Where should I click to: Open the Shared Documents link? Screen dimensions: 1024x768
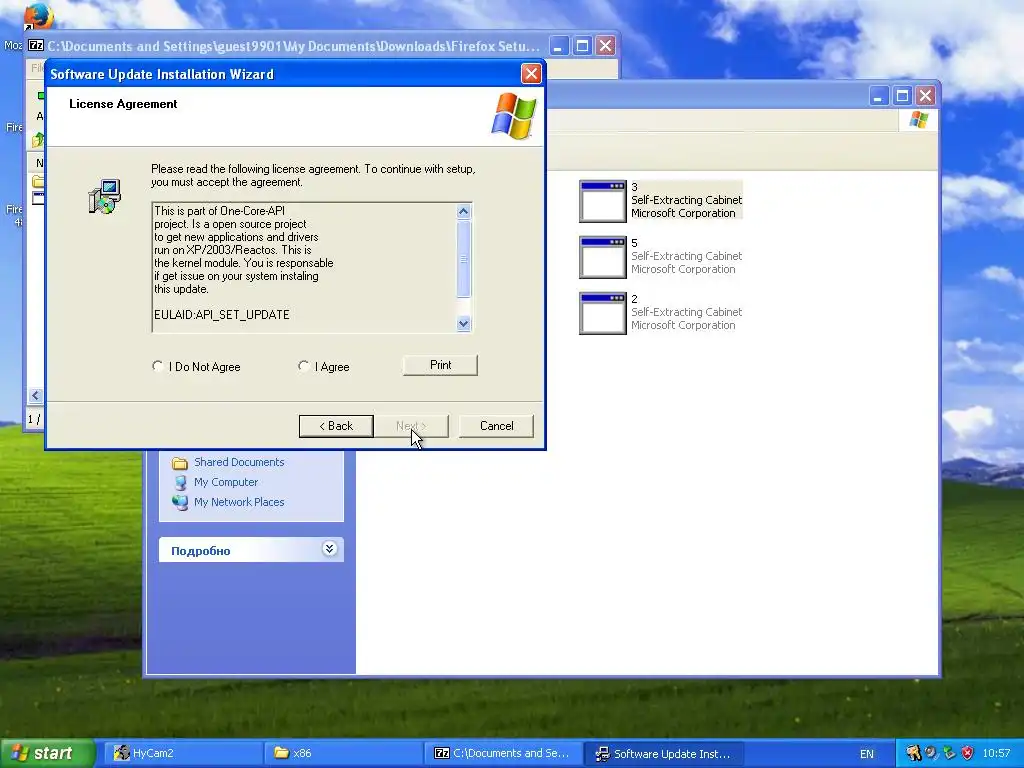239,462
